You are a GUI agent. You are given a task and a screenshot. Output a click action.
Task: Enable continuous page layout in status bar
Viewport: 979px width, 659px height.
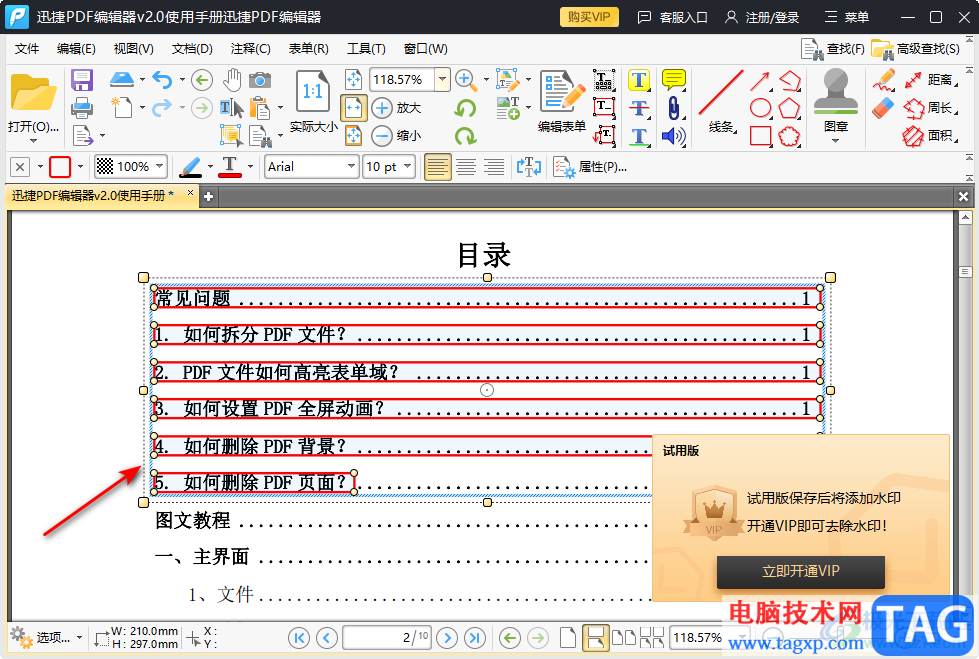pos(595,638)
